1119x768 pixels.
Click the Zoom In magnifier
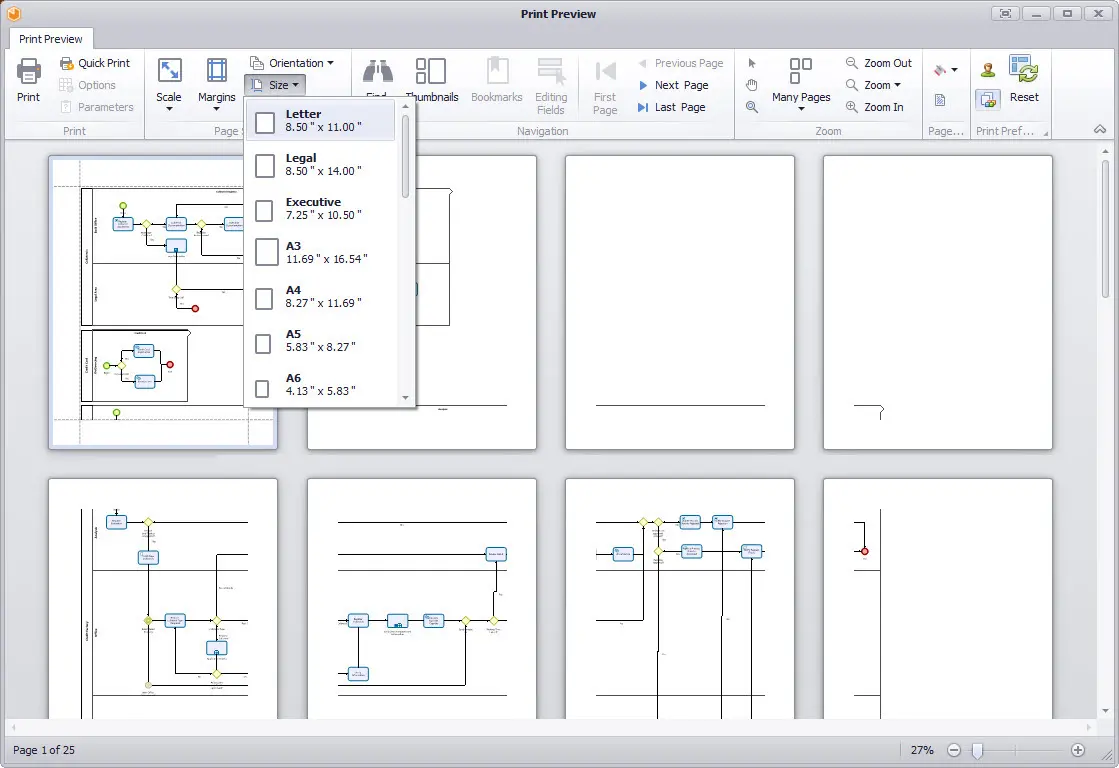tap(851, 107)
